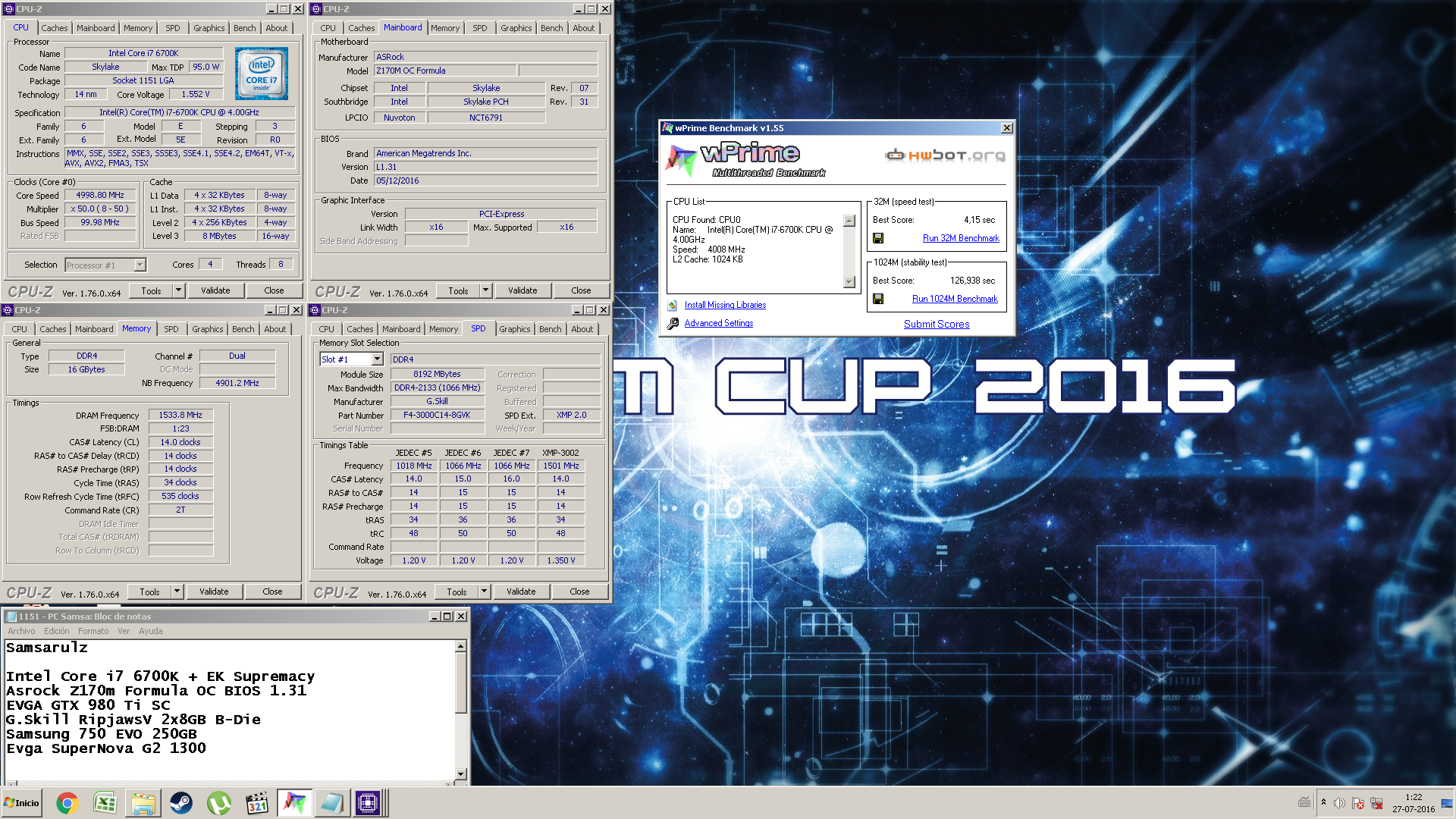This screenshot has height=819, width=1456.
Task: Open the Advanced Settings link
Action: click(x=719, y=323)
